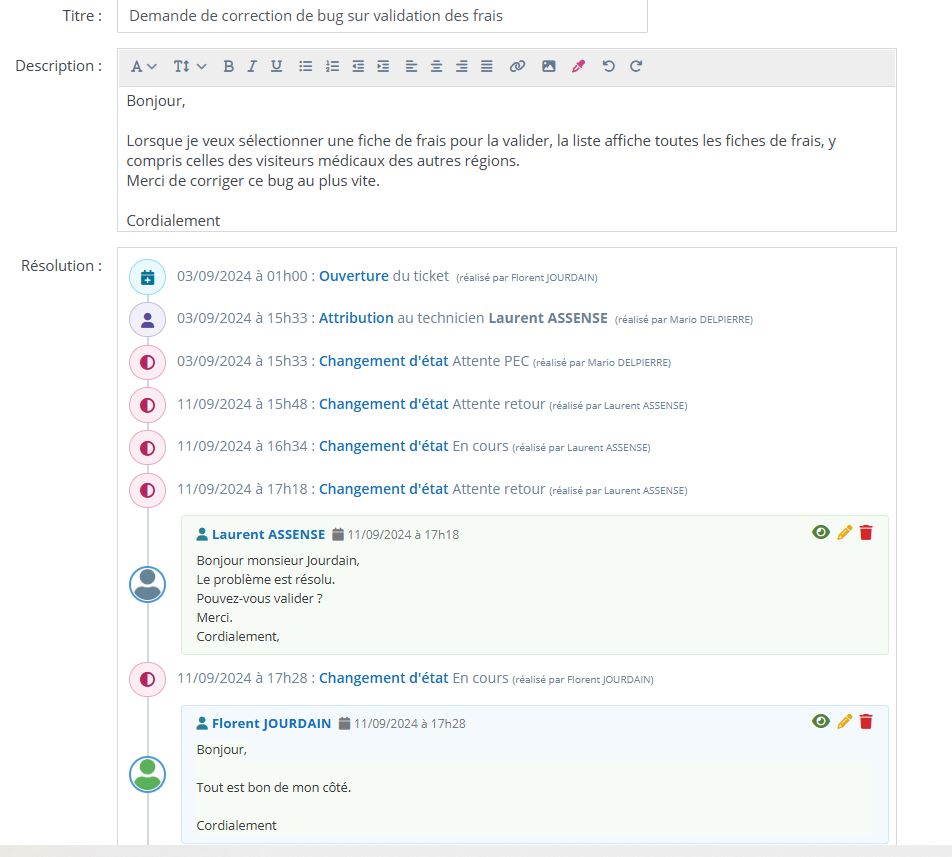952x857 pixels.
Task: Toggle bold formatting in description toolbar
Action: click(x=228, y=66)
